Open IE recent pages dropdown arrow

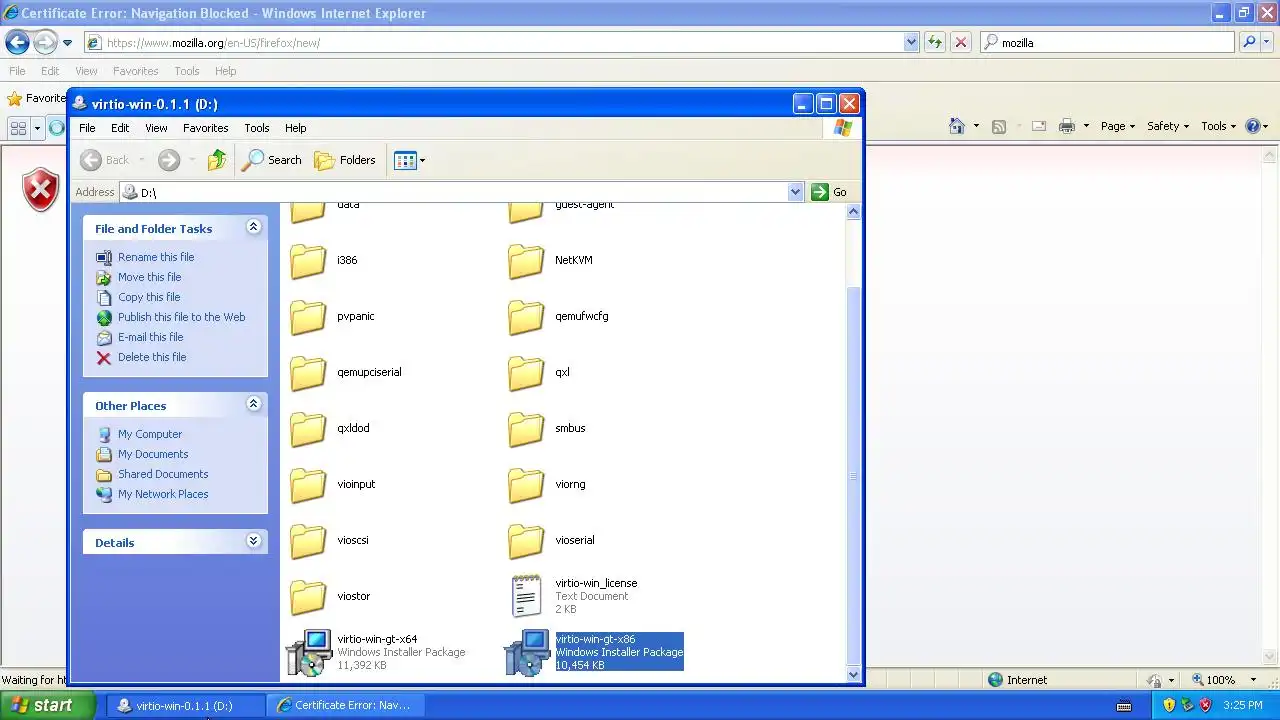(67, 43)
